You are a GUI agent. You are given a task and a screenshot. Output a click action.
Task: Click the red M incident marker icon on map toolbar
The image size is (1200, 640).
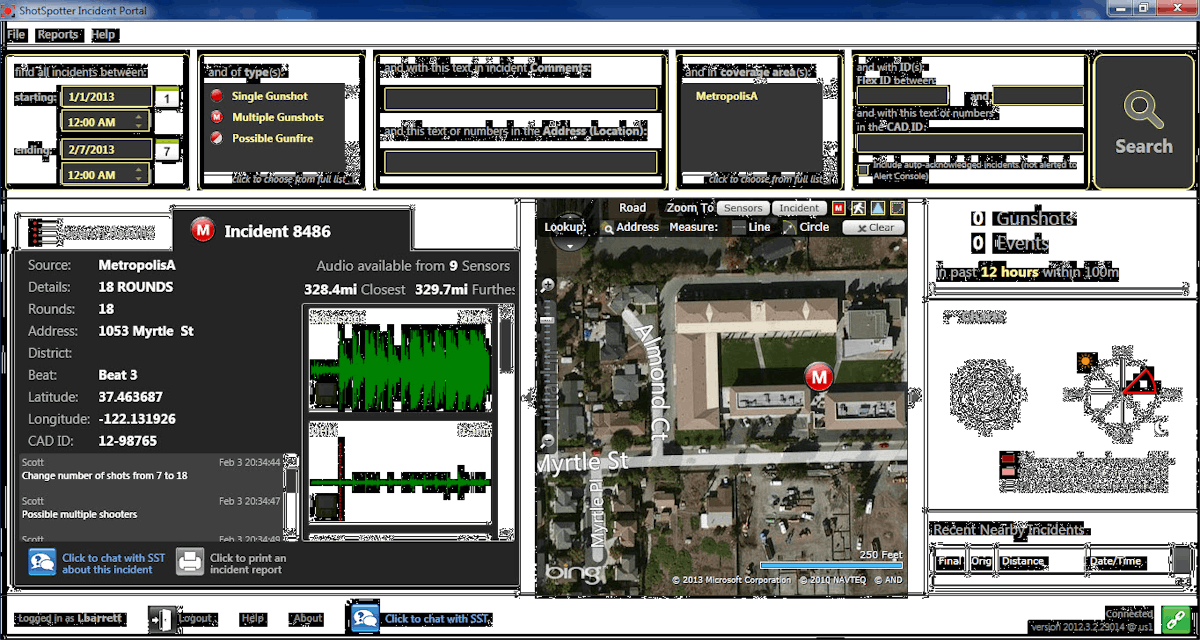[x=837, y=208]
